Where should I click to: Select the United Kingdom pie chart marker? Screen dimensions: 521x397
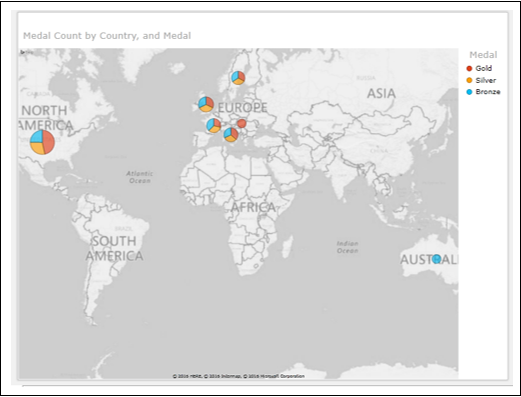(x=206, y=104)
